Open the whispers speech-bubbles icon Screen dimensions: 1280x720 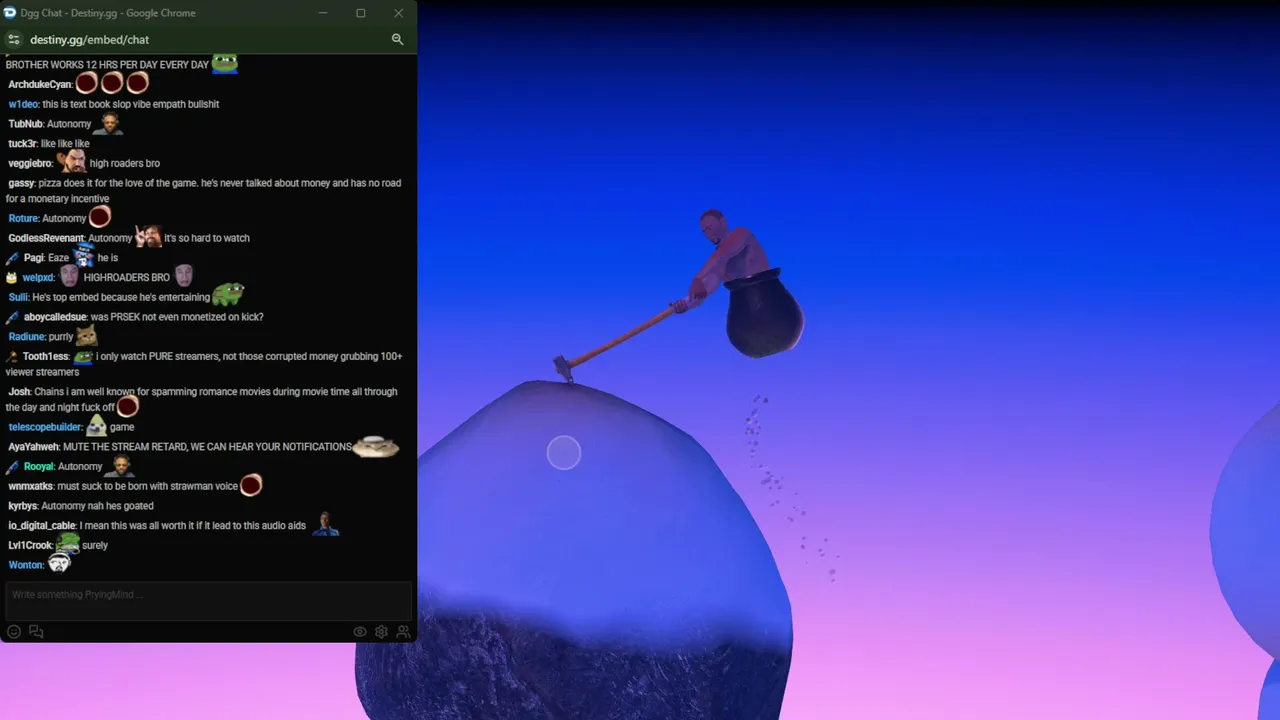click(36, 632)
